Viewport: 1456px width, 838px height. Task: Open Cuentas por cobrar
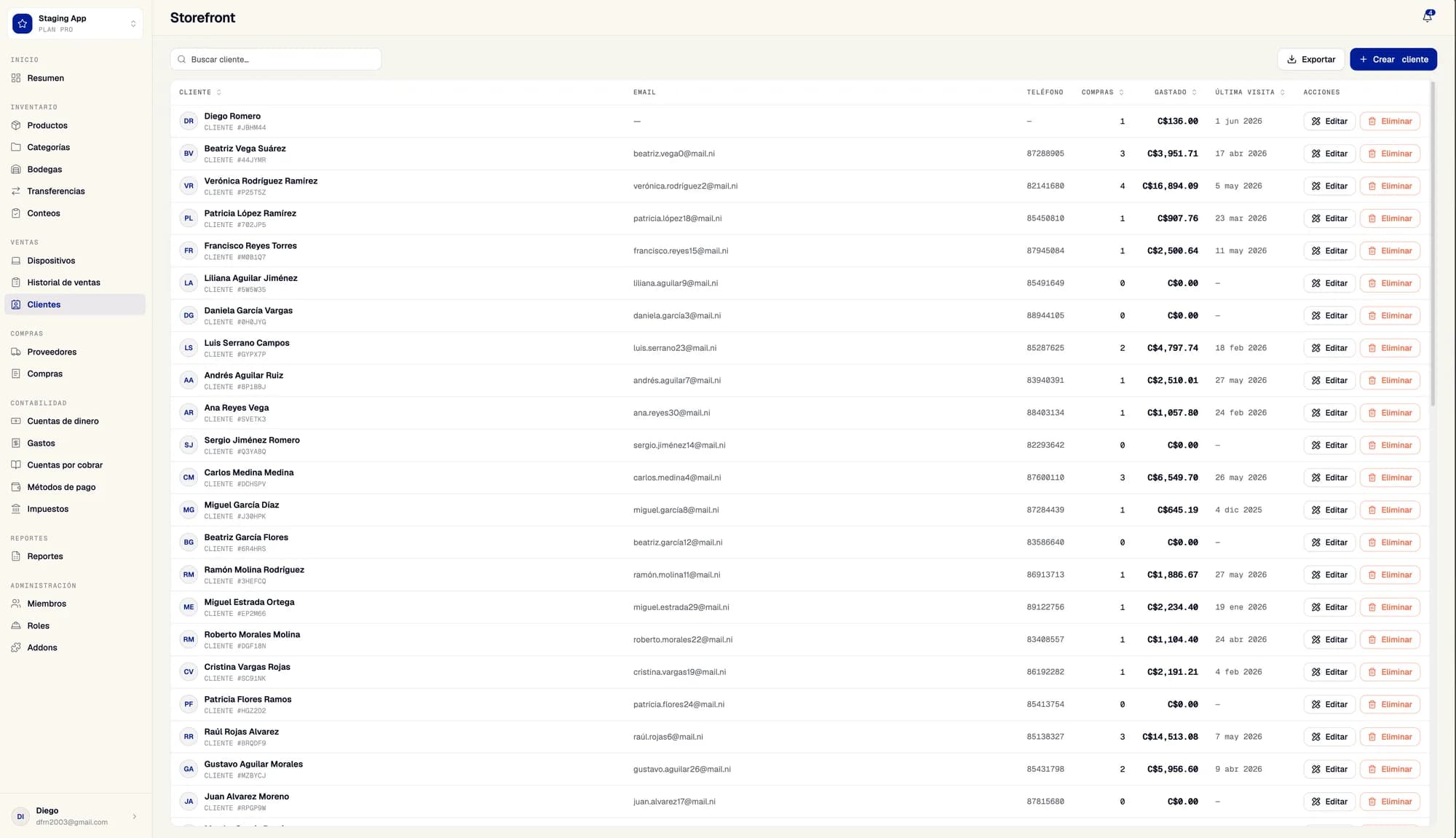(75, 465)
